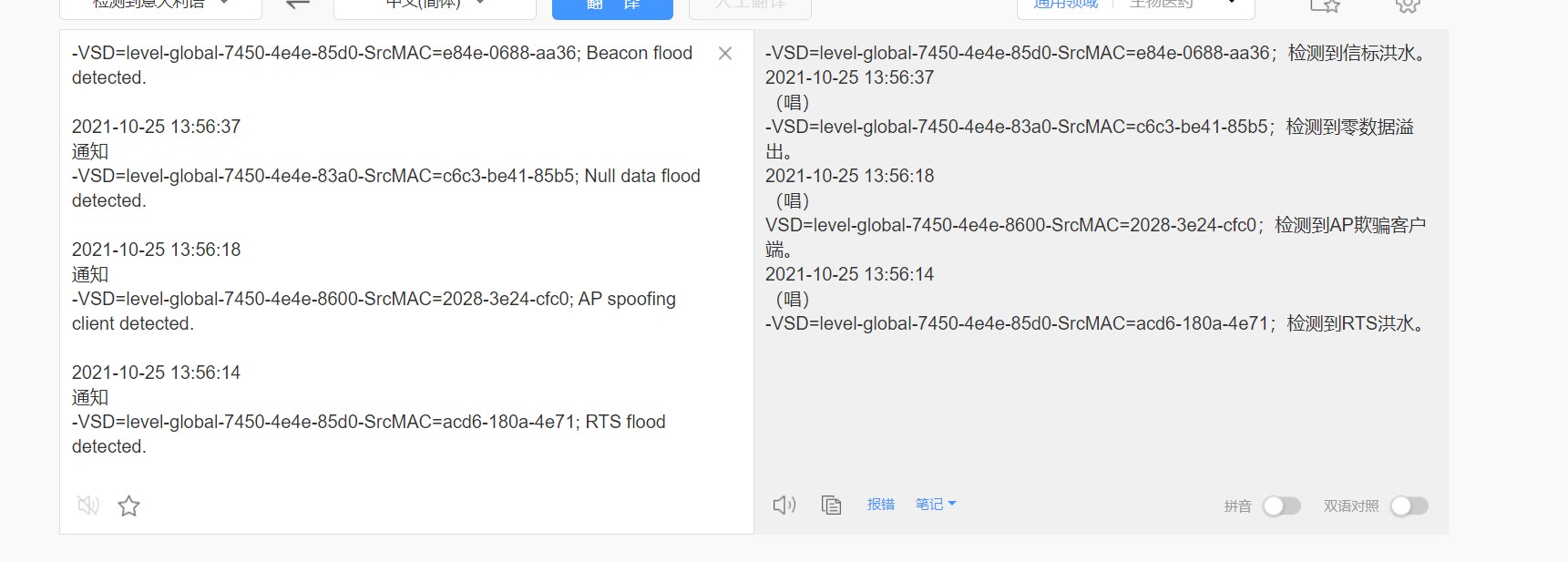Open the settings gear at top right
The image size is (1568, 562).
tap(1408, 5)
